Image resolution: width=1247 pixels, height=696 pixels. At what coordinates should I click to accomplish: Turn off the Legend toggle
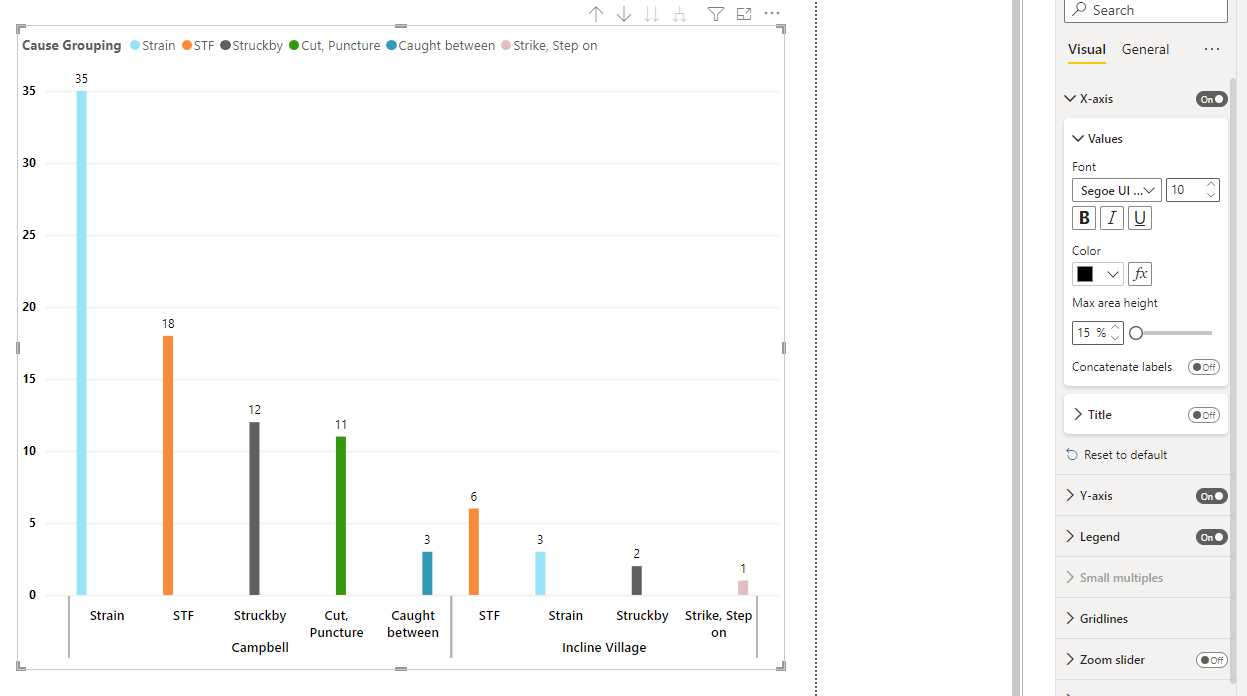[x=1211, y=537]
